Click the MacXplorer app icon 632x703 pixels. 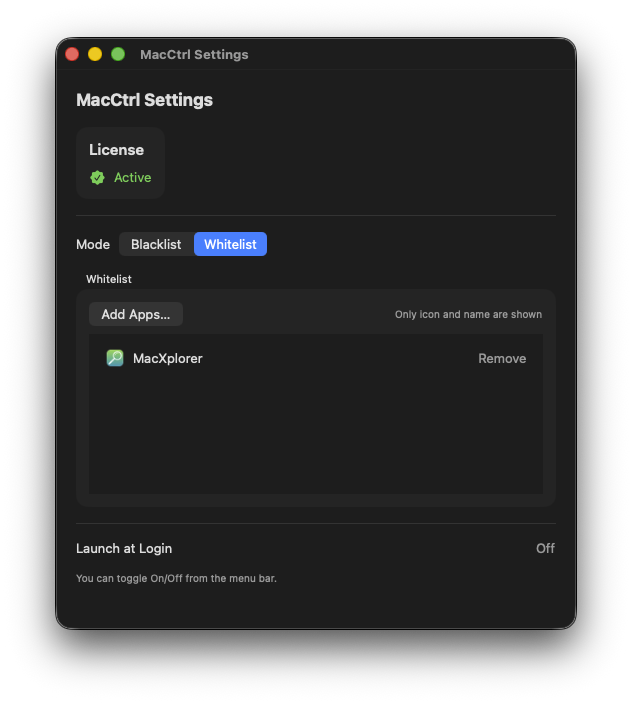click(115, 358)
